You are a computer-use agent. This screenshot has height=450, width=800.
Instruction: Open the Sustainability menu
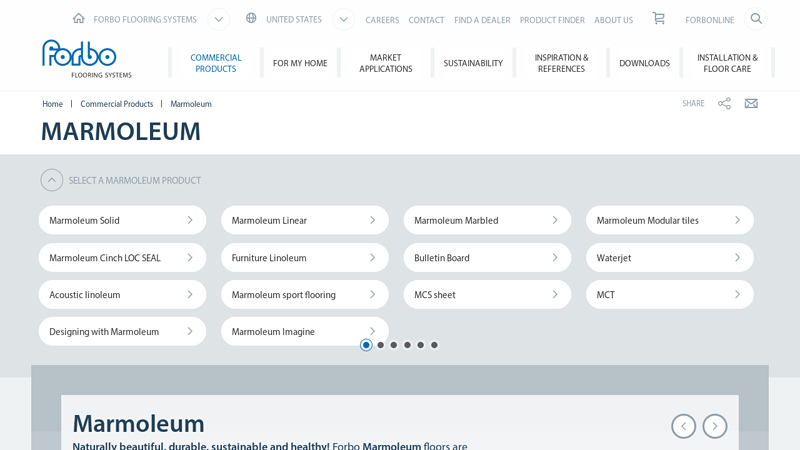coord(473,63)
